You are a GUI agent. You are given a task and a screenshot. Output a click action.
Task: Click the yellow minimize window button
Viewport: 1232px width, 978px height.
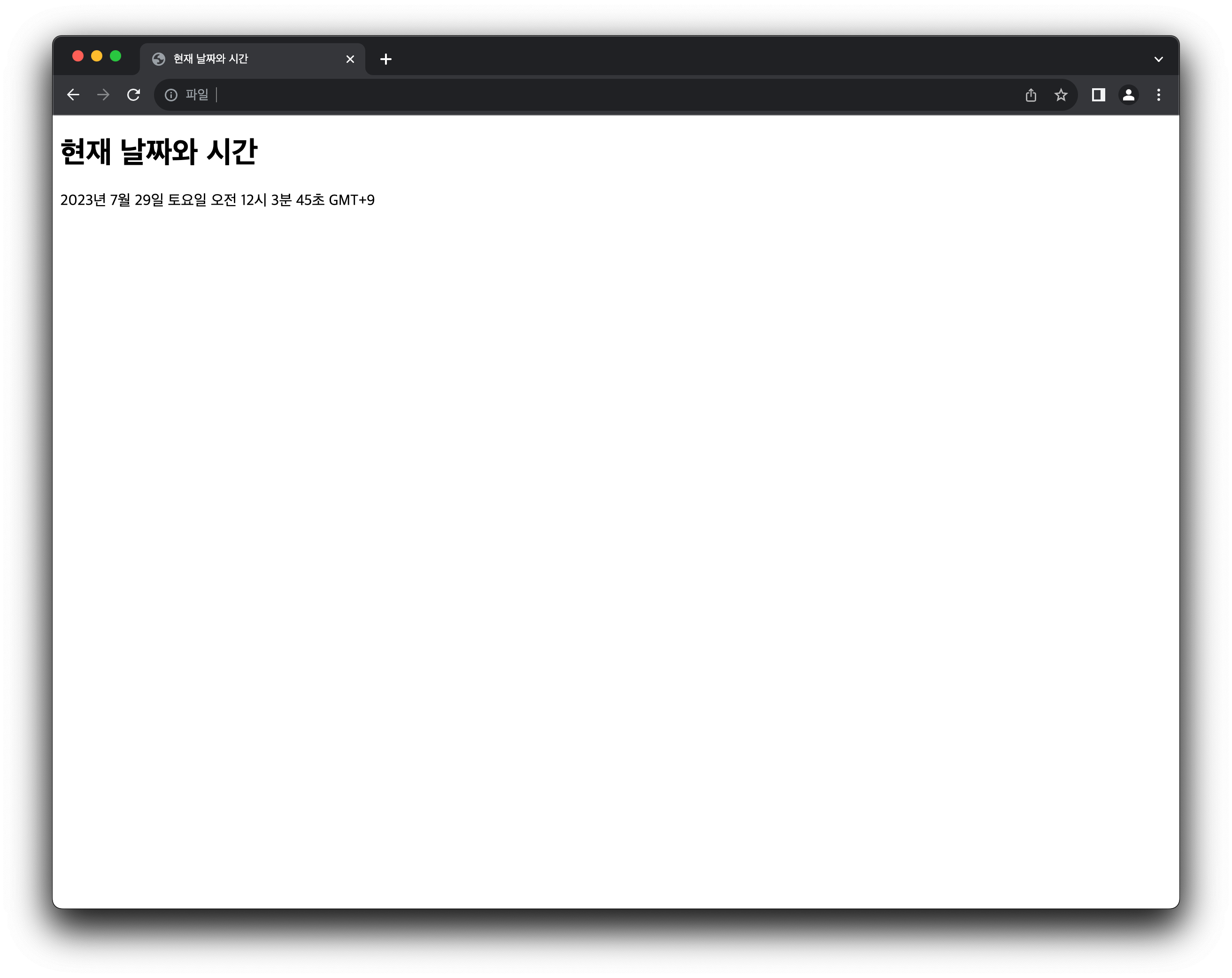pyautogui.click(x=97, y=56)
